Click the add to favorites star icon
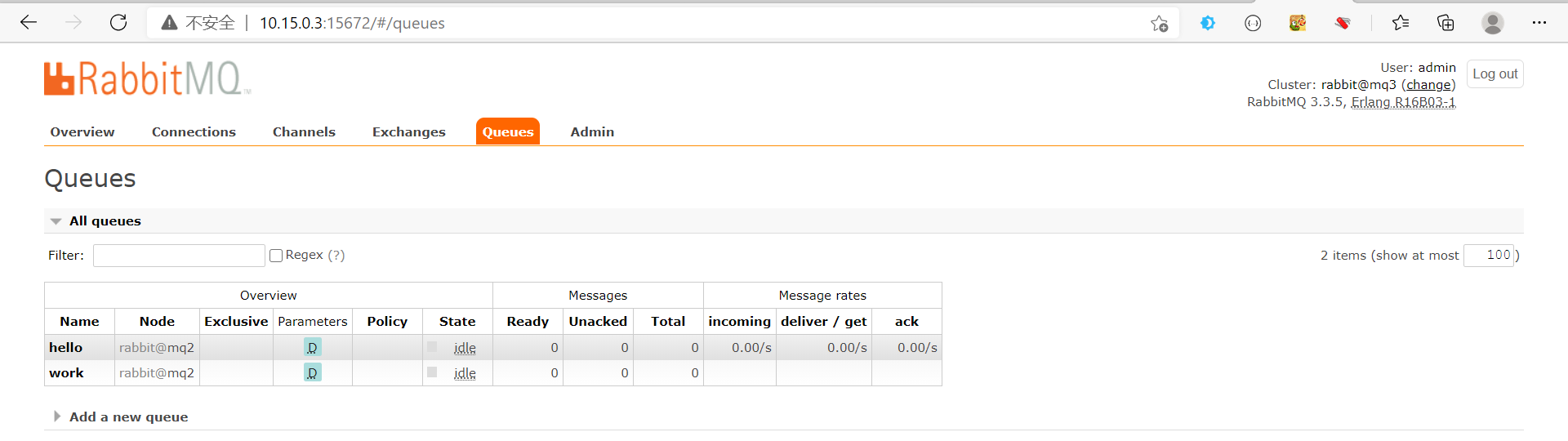 coord(1159,24)
